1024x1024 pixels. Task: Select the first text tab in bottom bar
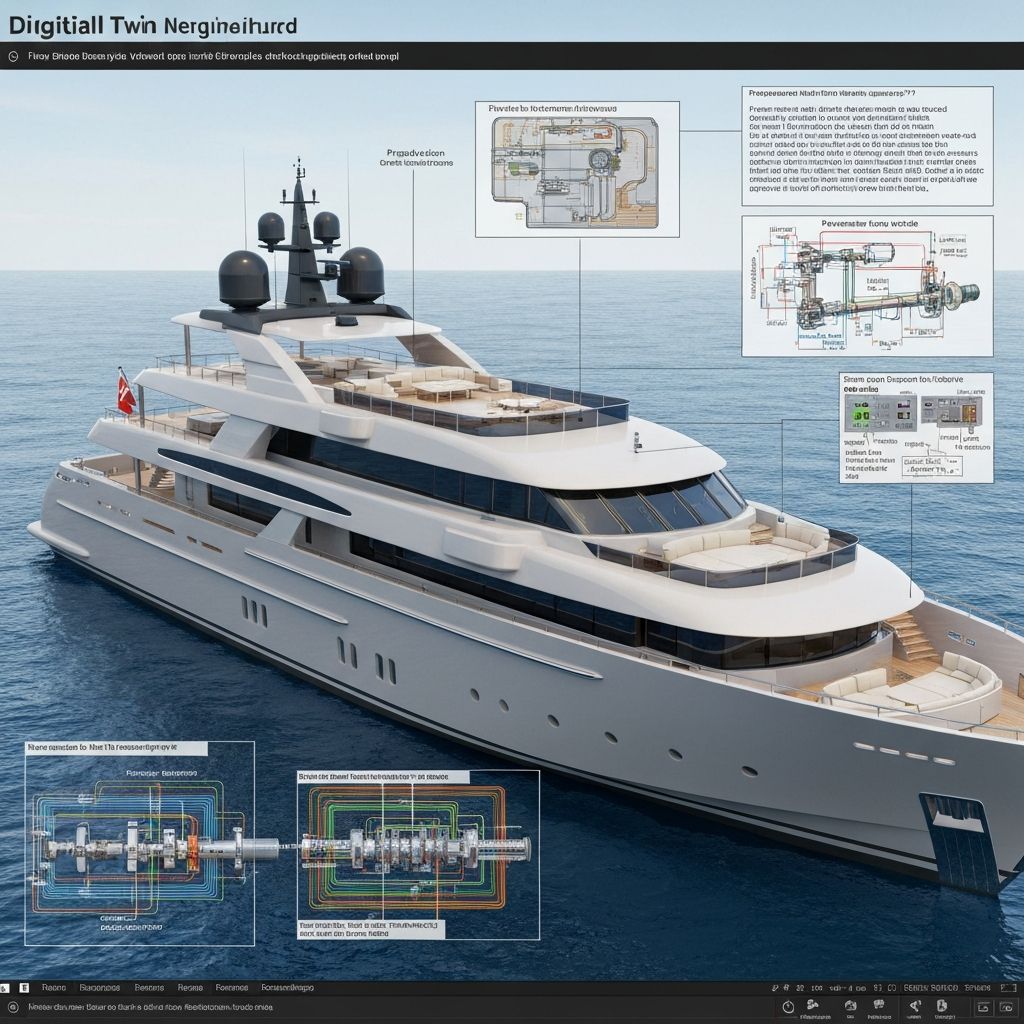53,987
